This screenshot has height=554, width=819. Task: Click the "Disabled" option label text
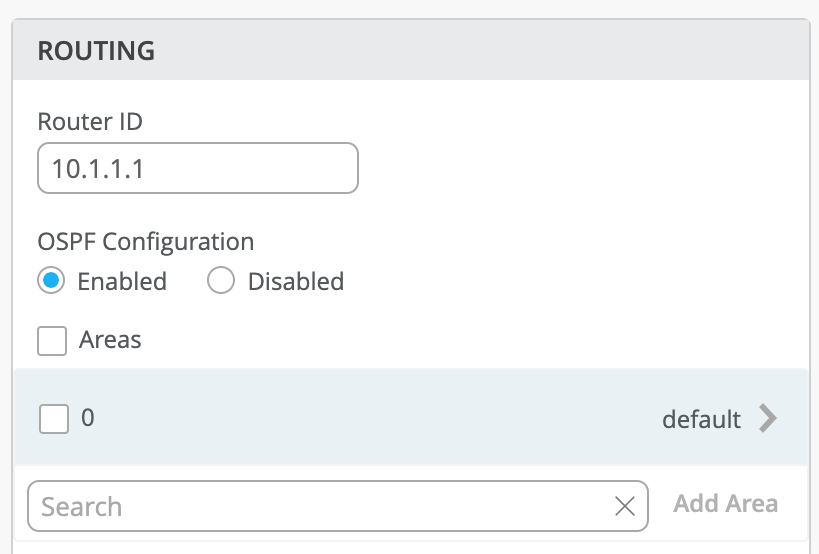coord(296,282)
